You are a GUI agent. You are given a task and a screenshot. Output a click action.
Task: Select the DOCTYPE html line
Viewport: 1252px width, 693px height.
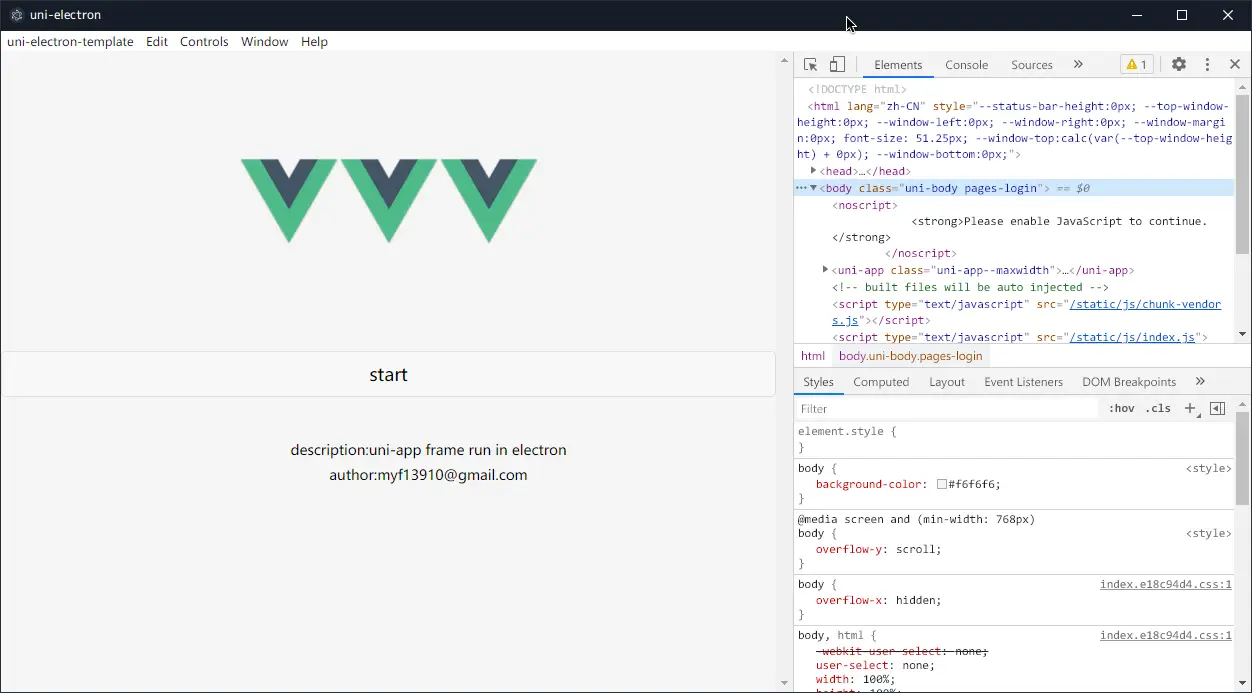point(858,89)
